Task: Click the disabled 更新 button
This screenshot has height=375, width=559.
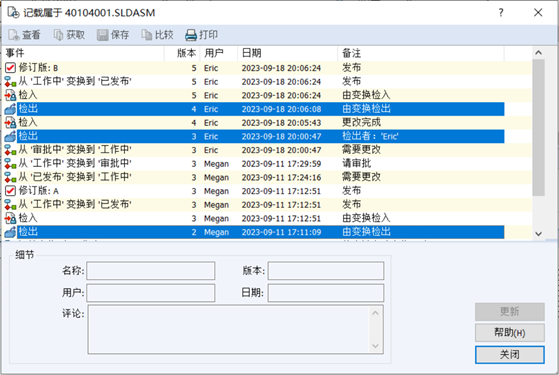Action: point(509,312)
